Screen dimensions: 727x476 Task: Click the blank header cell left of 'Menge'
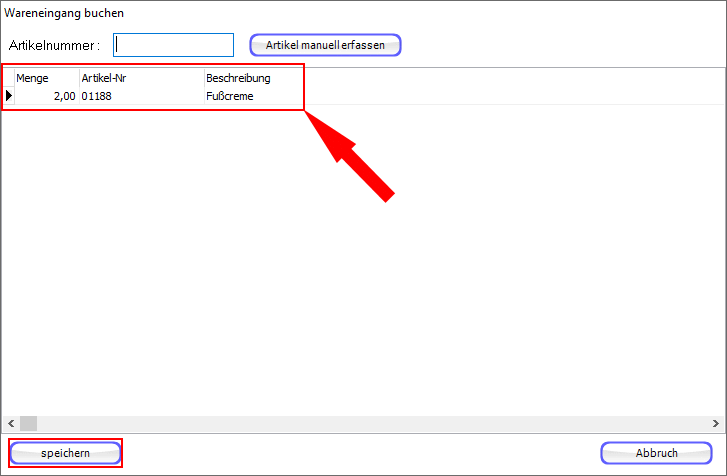(x=9, y=78)
